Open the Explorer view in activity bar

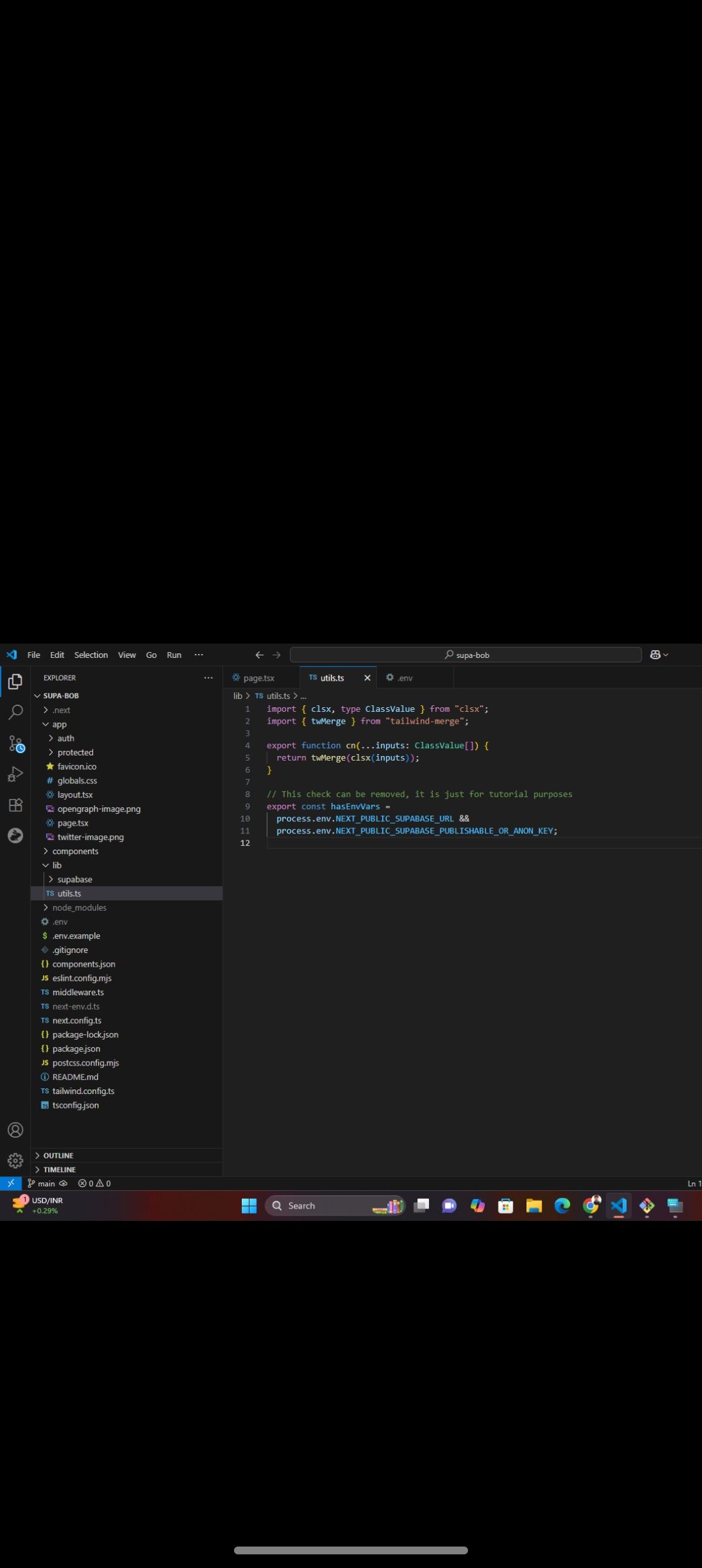(x=15, y=681)
